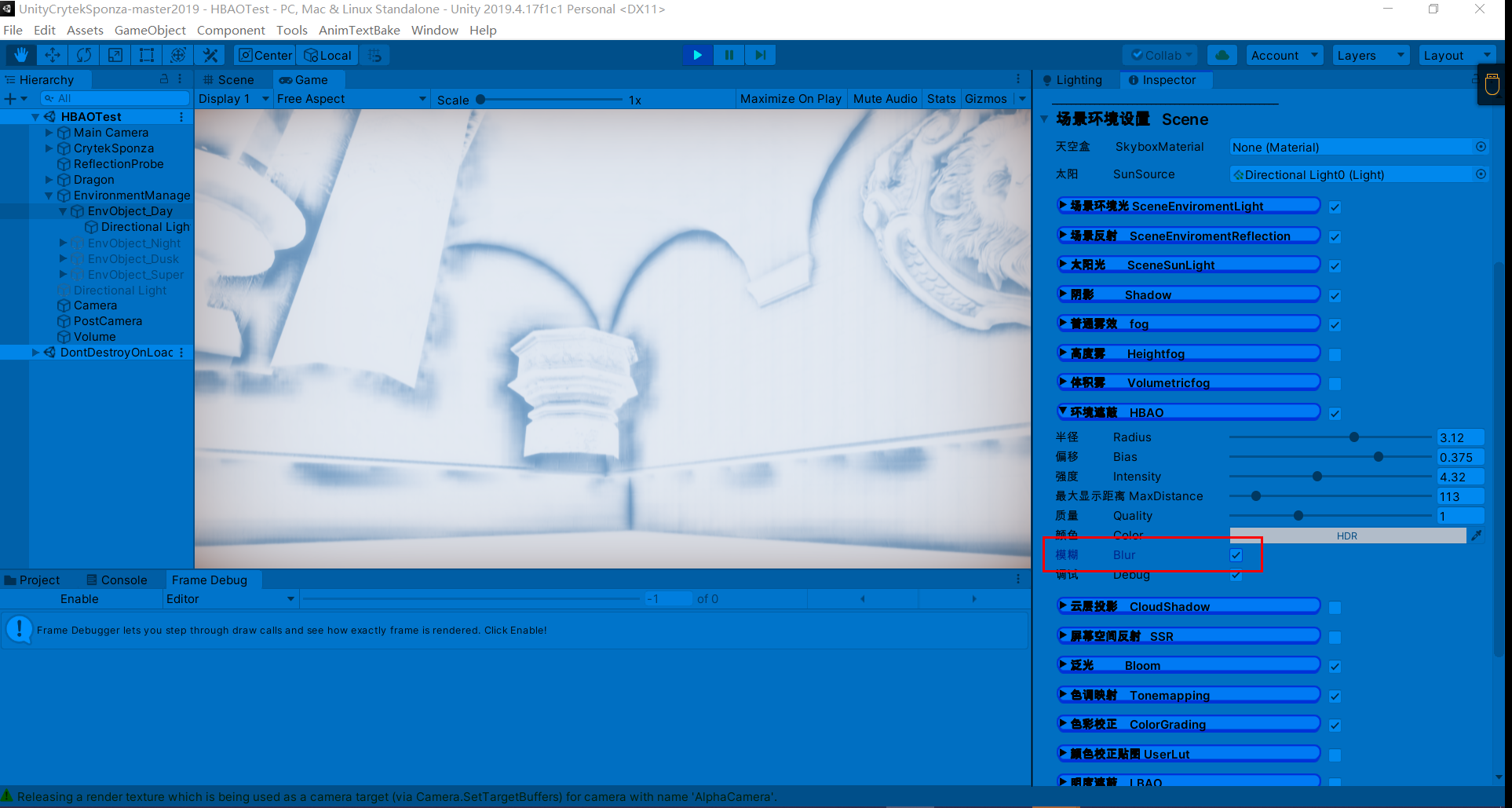
Task: Open the File menu
Action: [x=13, y=30]
